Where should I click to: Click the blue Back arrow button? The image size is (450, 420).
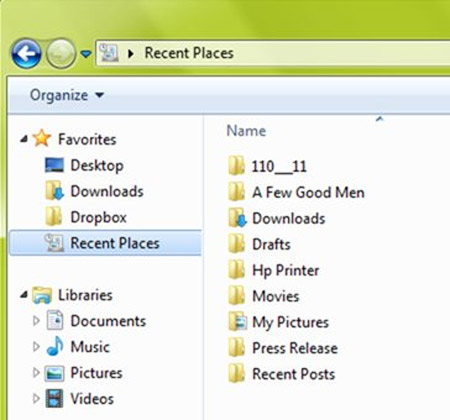tap(26, 54)
